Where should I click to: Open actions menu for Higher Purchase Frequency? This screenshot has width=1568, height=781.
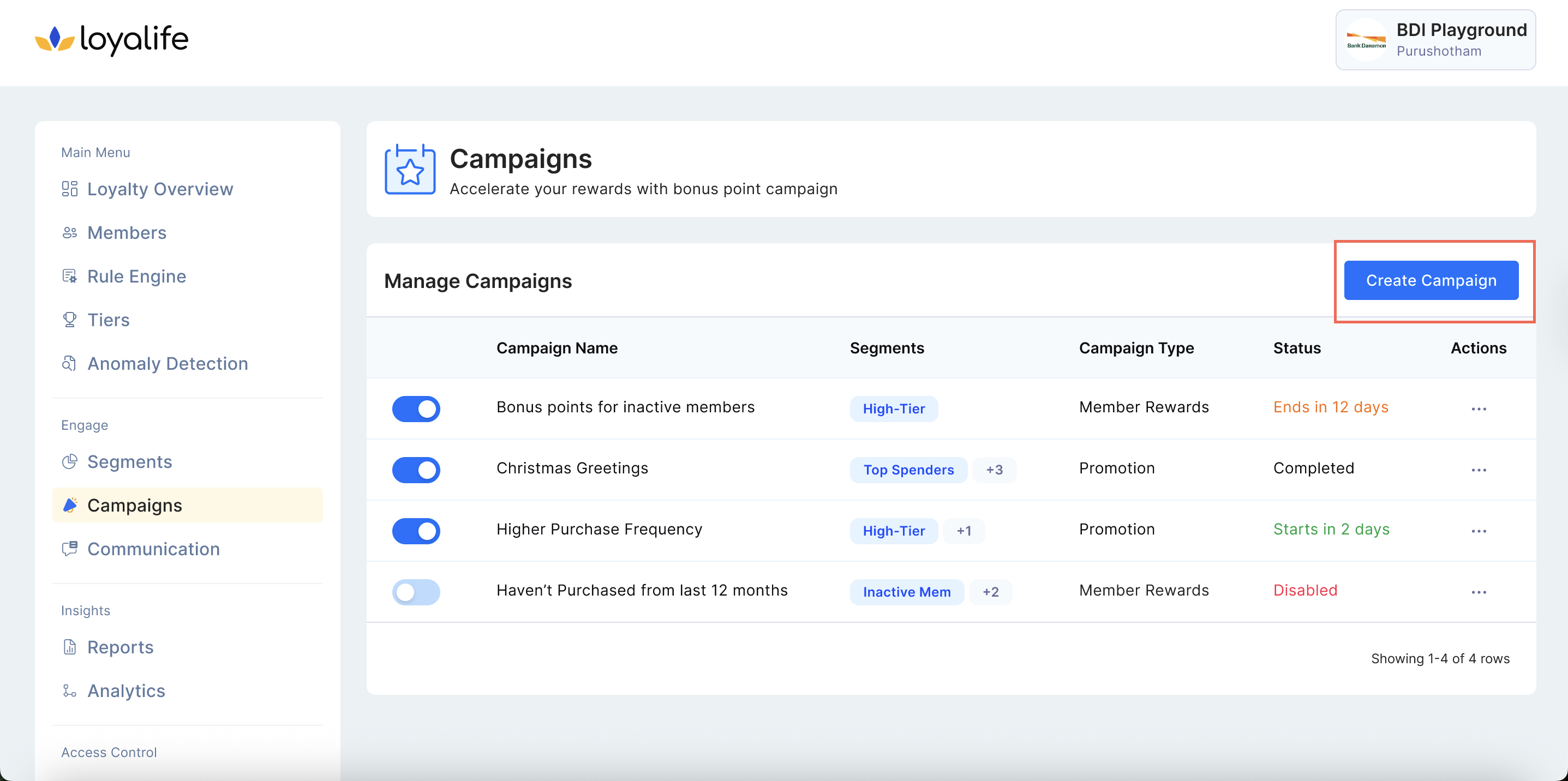tap(1479, 531)
